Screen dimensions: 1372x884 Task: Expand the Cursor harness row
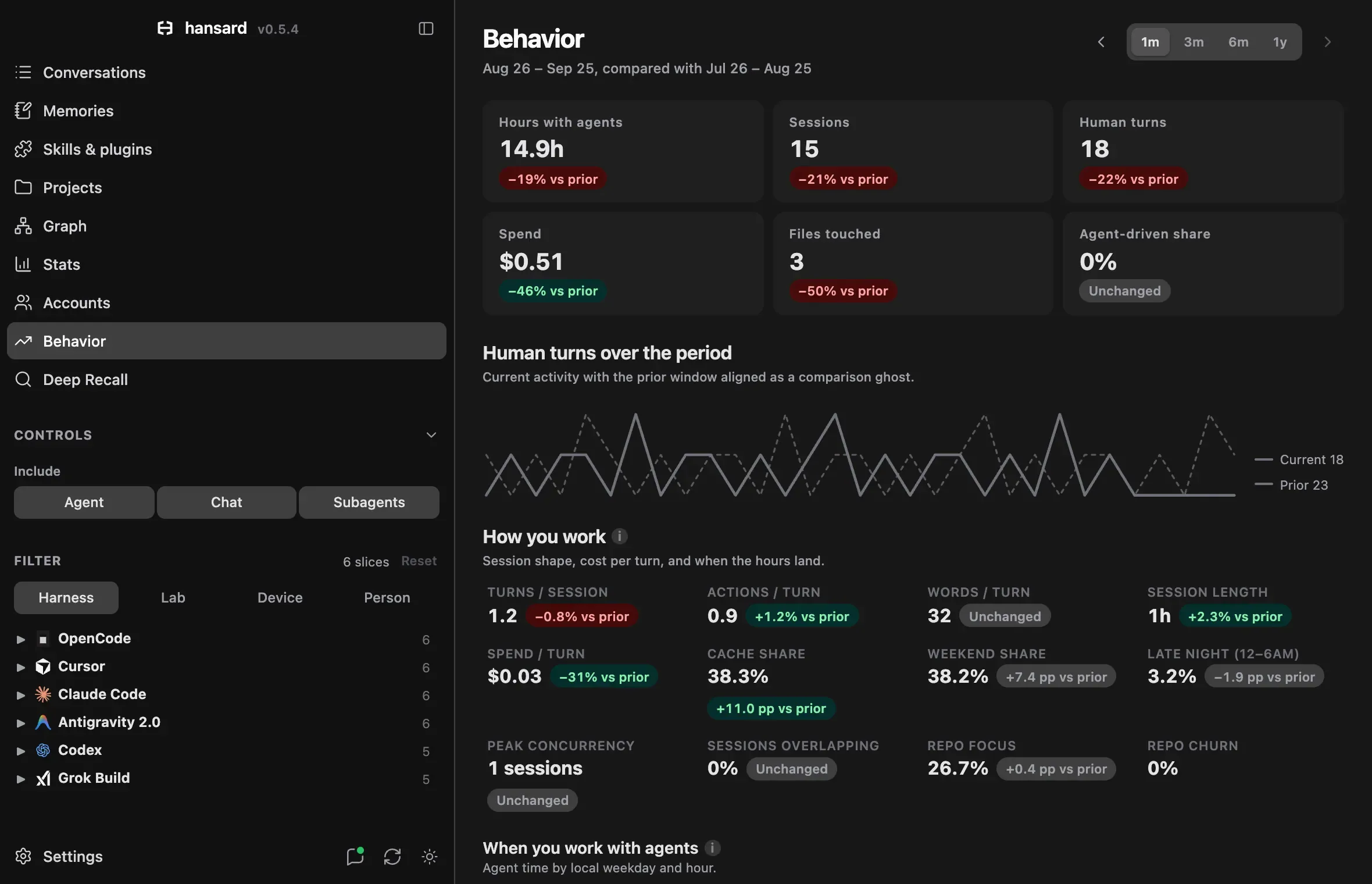[21, 667]
